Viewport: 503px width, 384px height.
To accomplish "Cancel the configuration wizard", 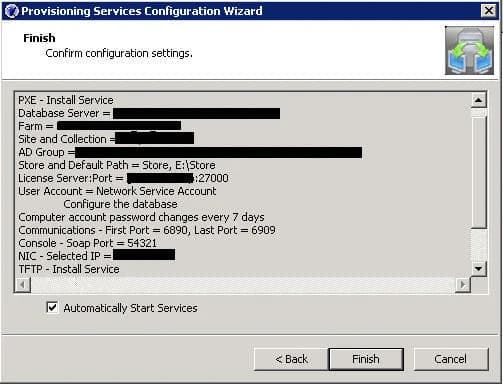I will (451, 359).
